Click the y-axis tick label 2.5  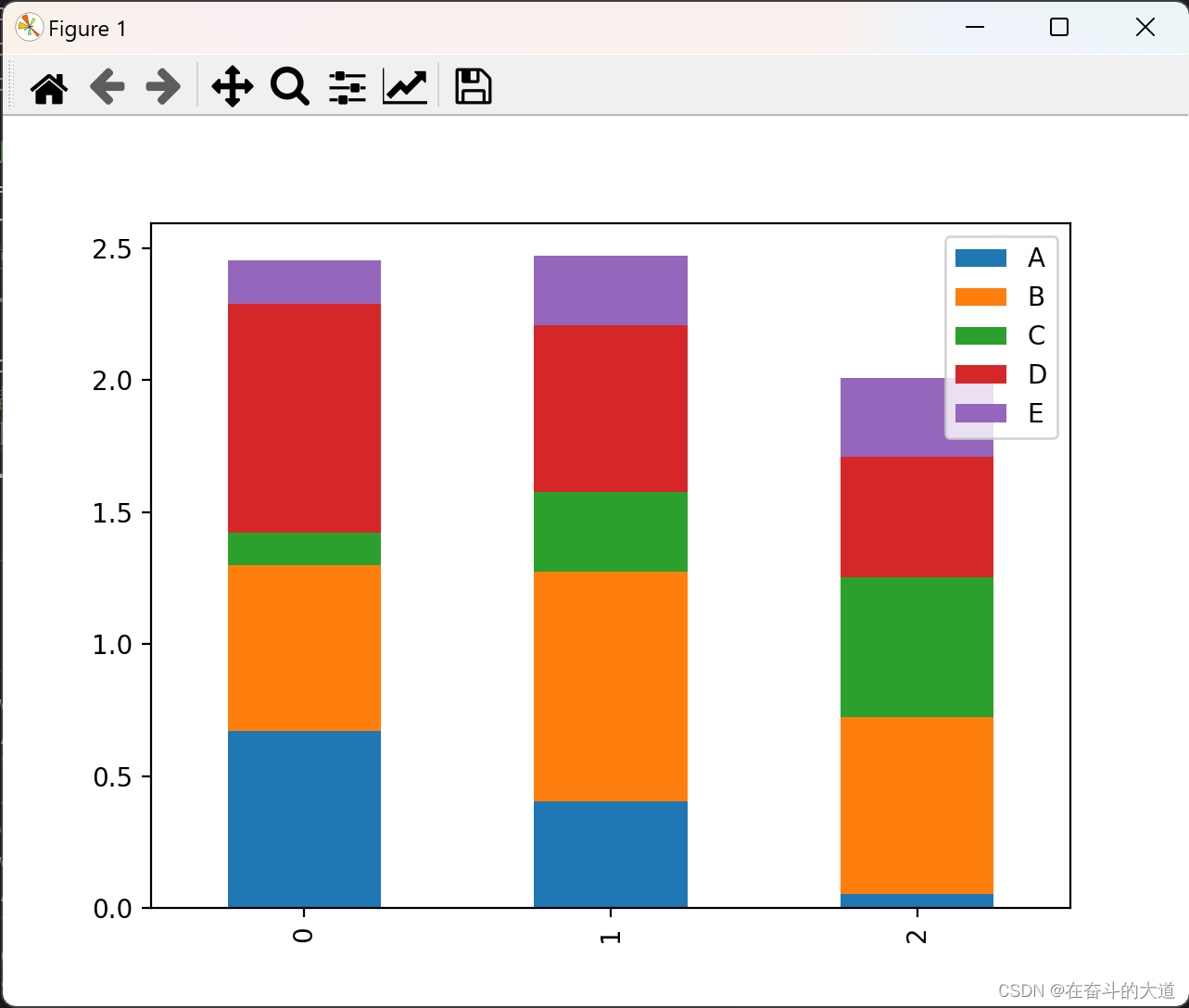(x=112, y=249)
